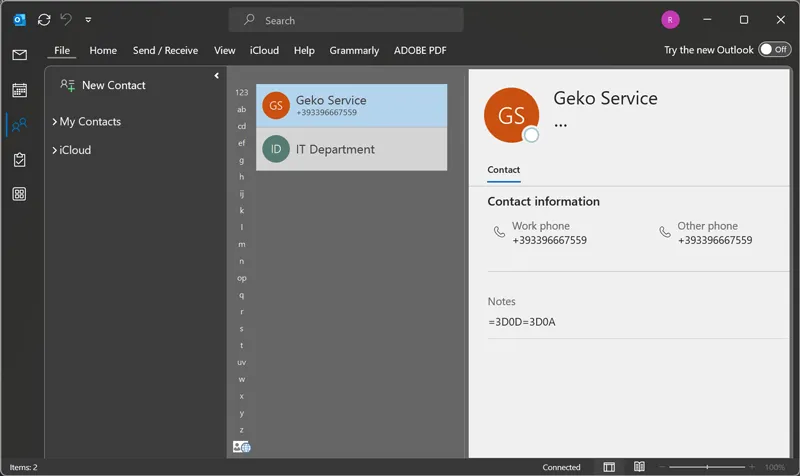Viewport: 800px width, 476px height.
Task: Expand the My Contacts folder group
Action: [54, 122]
